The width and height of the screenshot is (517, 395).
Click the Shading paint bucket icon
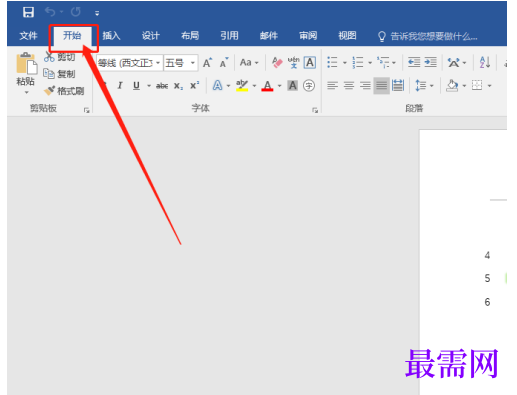click(x=452, y=86)
